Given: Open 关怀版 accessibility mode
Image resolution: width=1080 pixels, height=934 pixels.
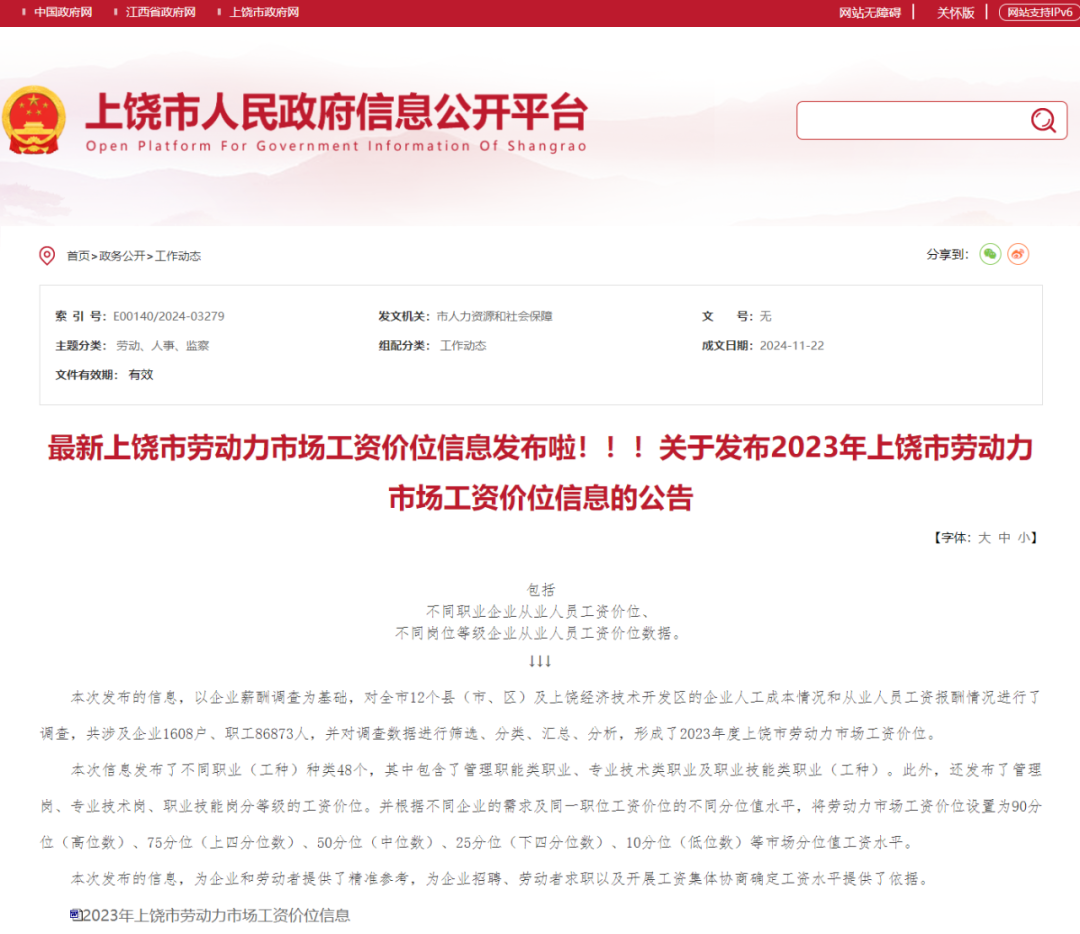Looking at the screenshot, I should 953,12.
